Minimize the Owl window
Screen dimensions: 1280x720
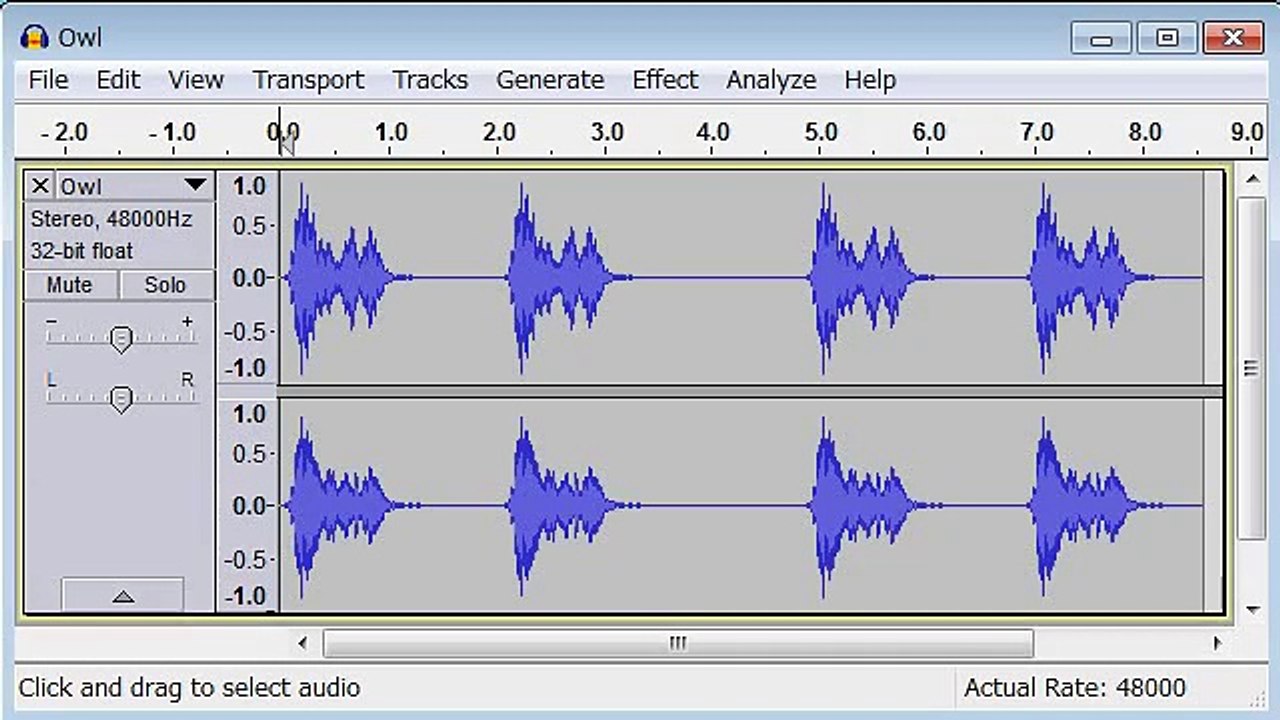pos(1101,39)
